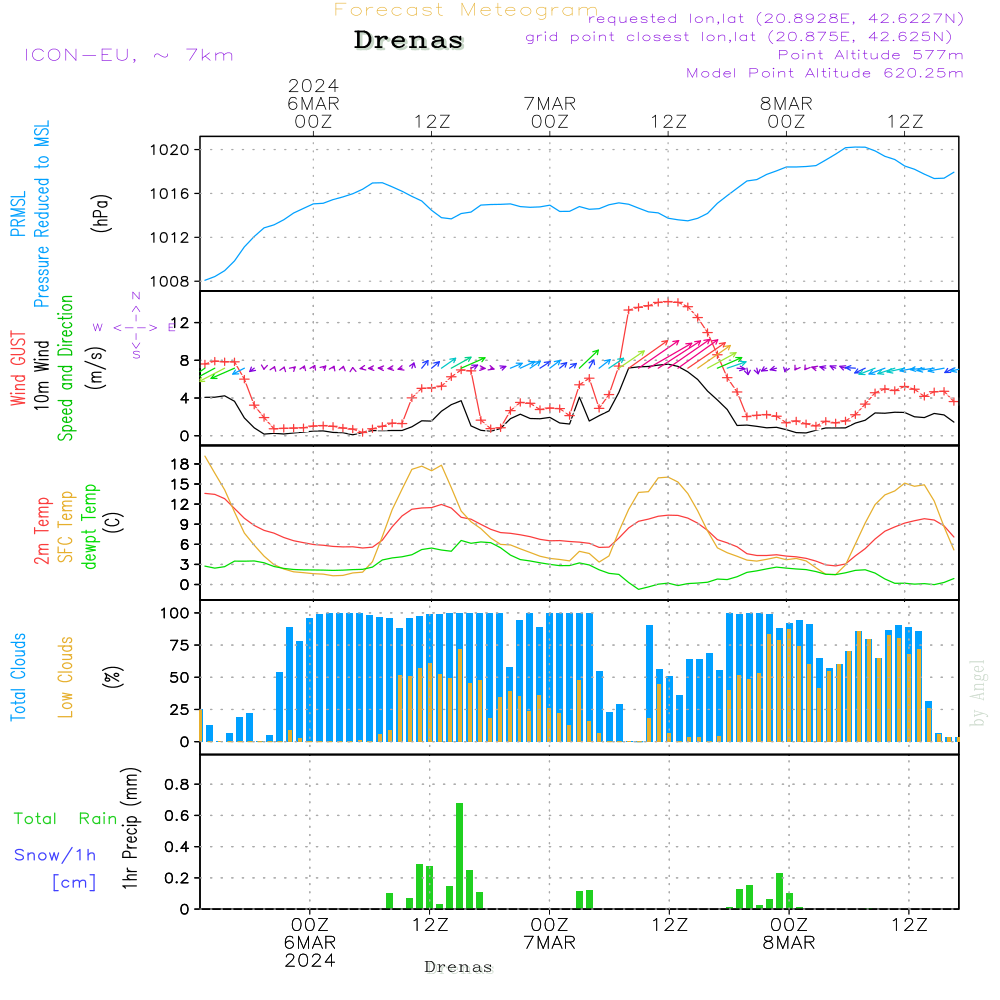
Task: Click the red "Wind GUST" label
Action: (18, 368)
